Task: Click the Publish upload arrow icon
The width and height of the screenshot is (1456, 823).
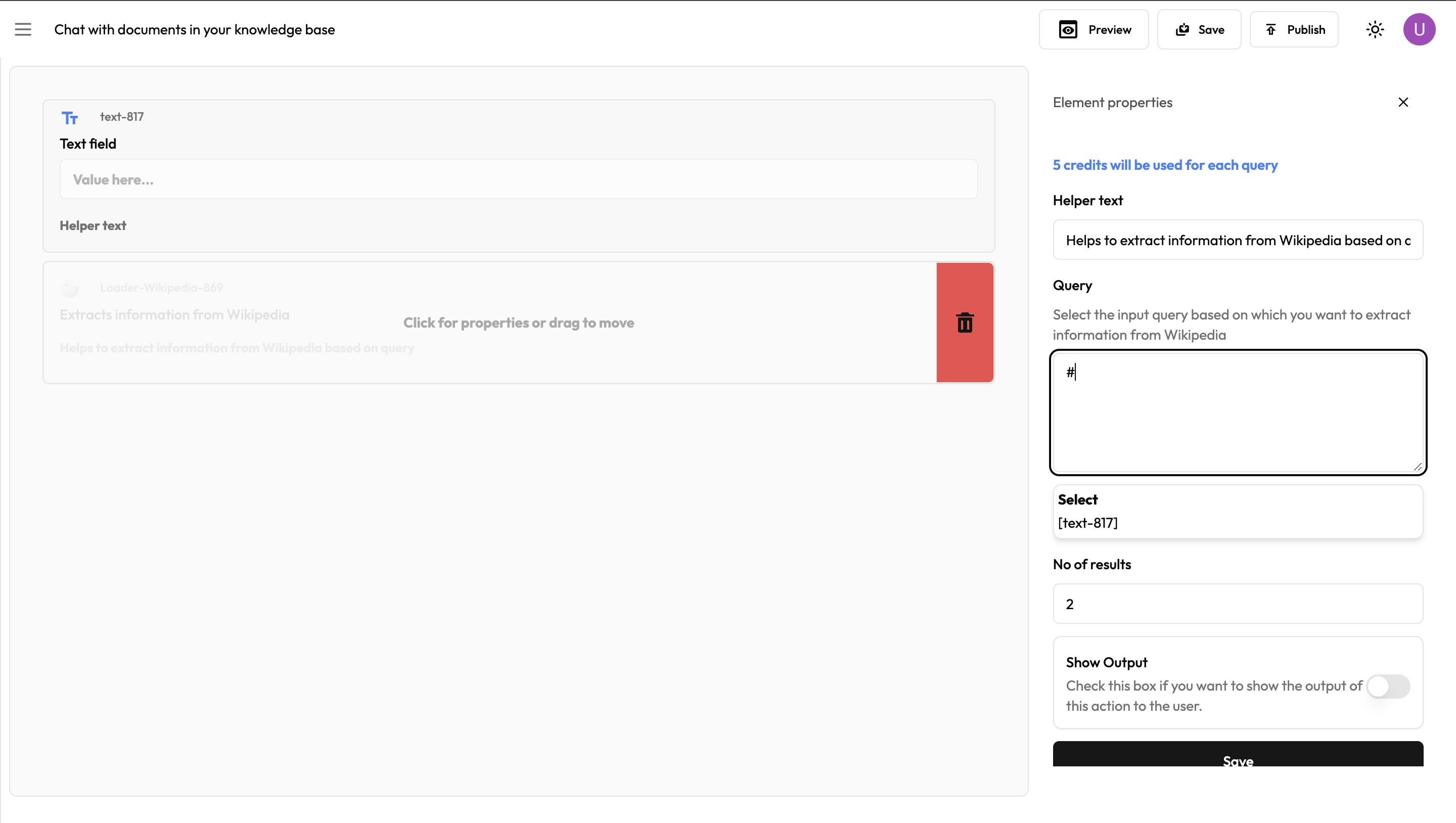Action: click(x=1270, y=29)
